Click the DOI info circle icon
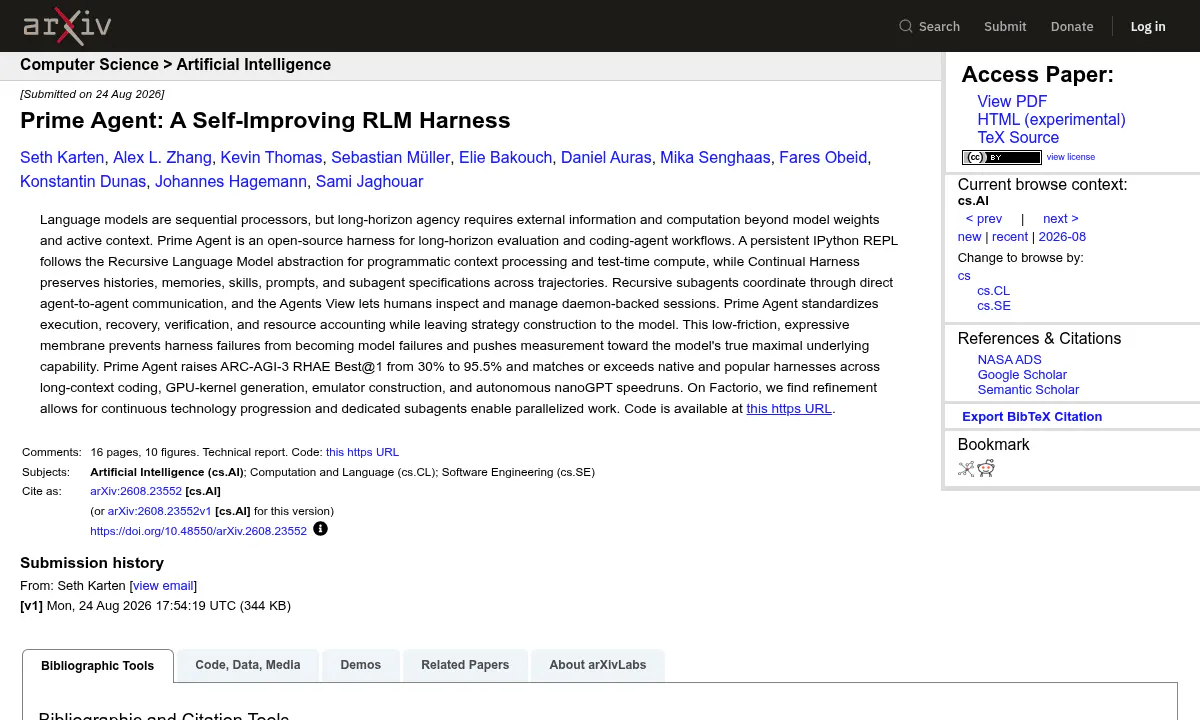 [320, 529]
